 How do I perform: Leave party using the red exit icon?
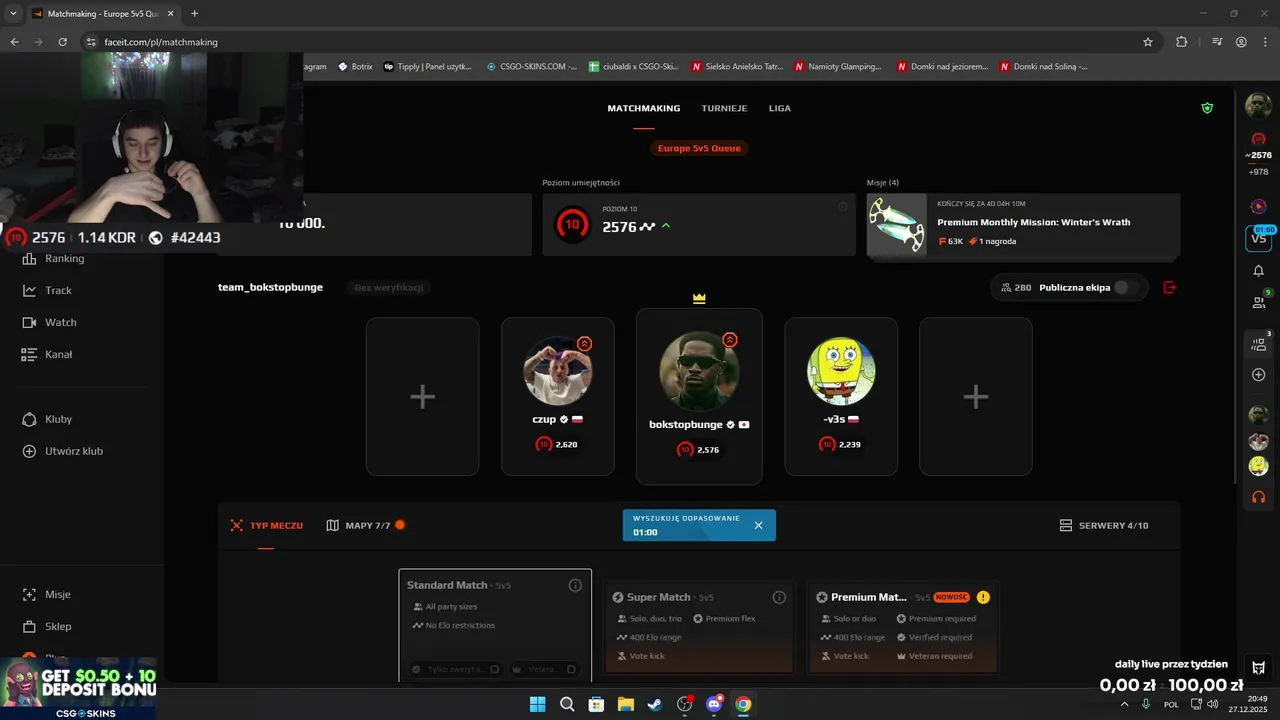[1170, 287]
